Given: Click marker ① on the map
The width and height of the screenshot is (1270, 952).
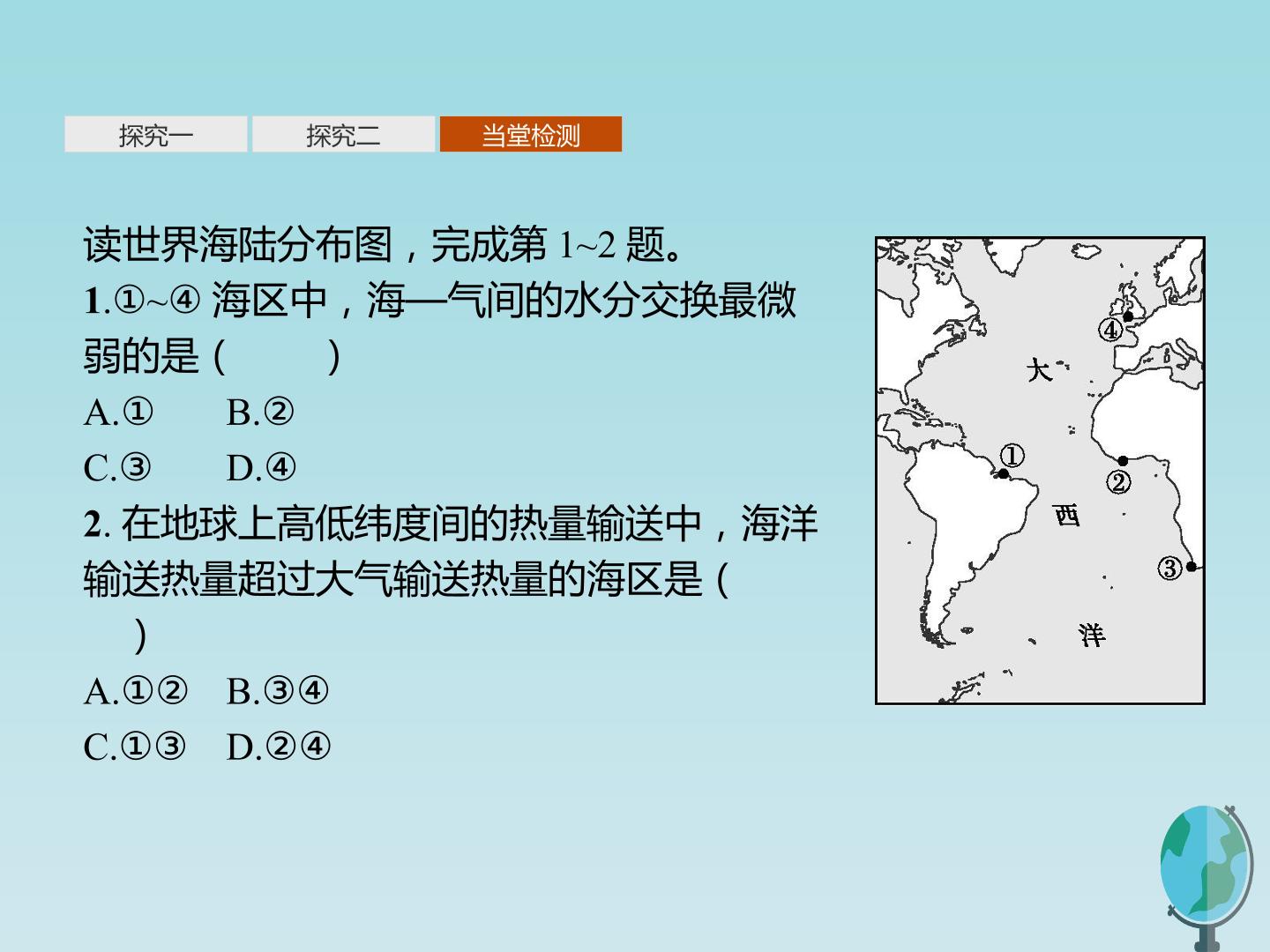Looking at the screenshot, I should [1012, 455].
